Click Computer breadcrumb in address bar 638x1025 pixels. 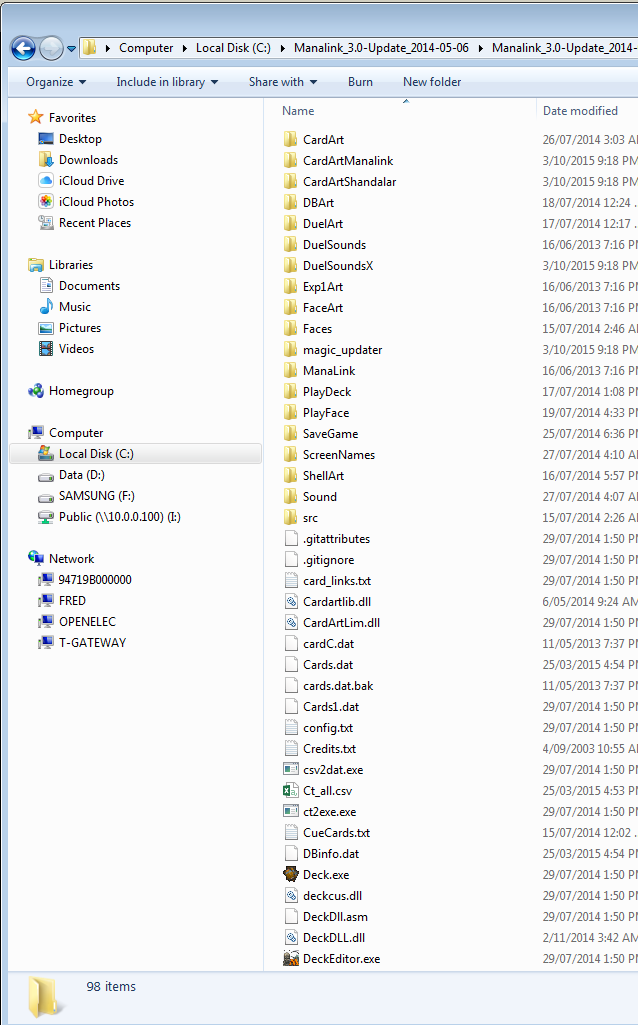(x=145, y=48)
